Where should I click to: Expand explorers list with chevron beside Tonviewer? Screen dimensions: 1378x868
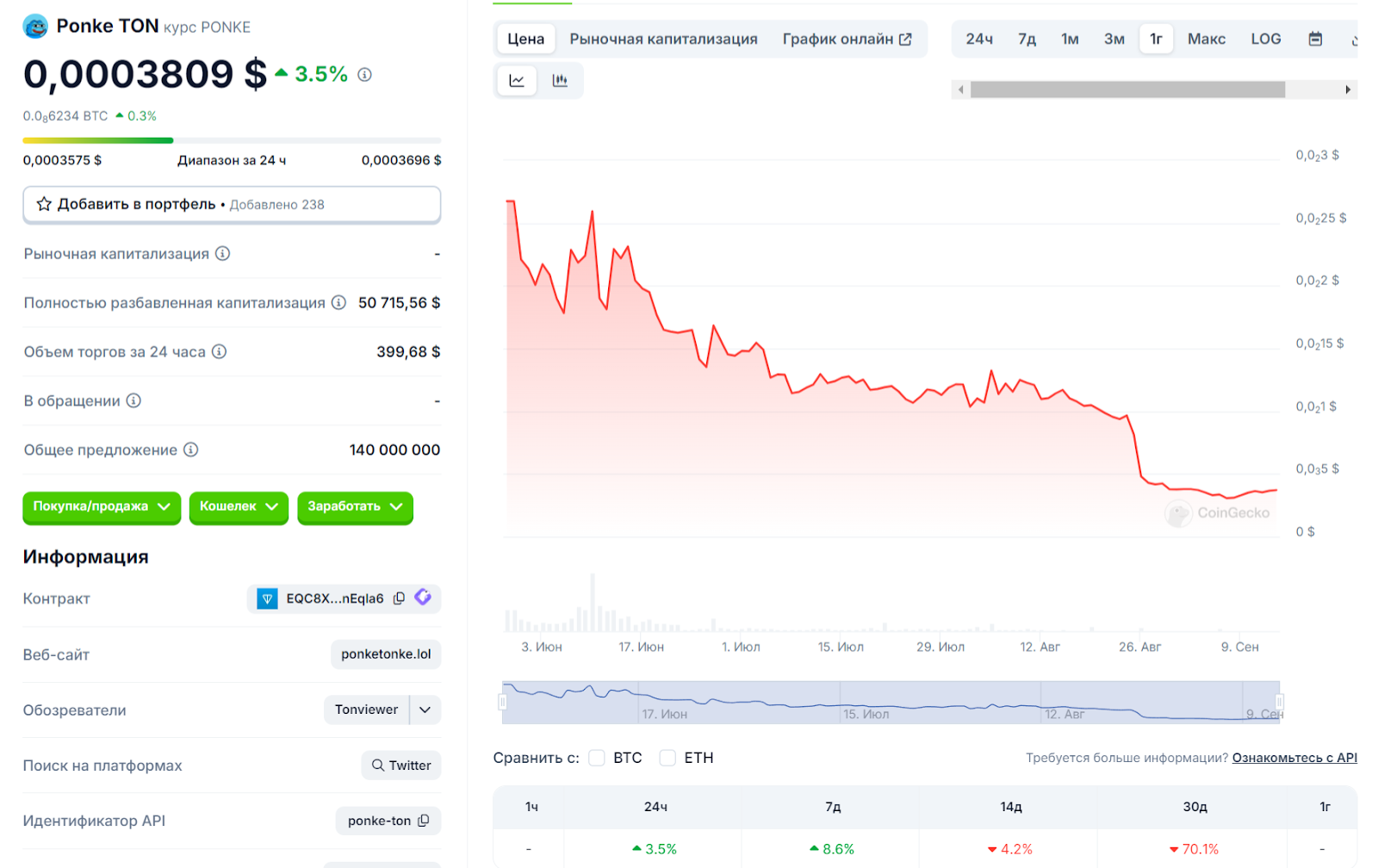pyautogui.click(x=425, y=710)
